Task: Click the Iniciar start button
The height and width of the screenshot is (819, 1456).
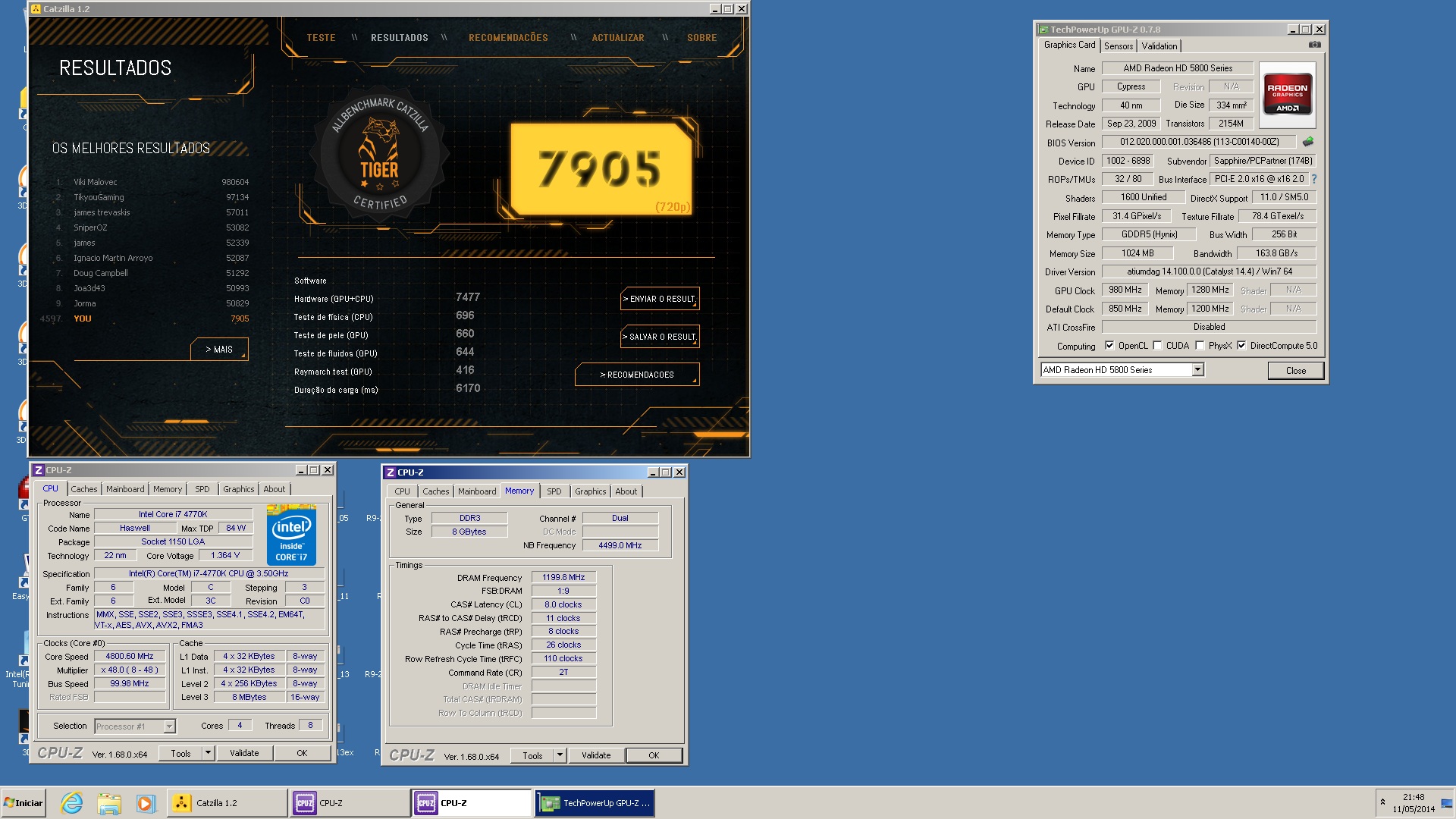Action: point(24,803)
